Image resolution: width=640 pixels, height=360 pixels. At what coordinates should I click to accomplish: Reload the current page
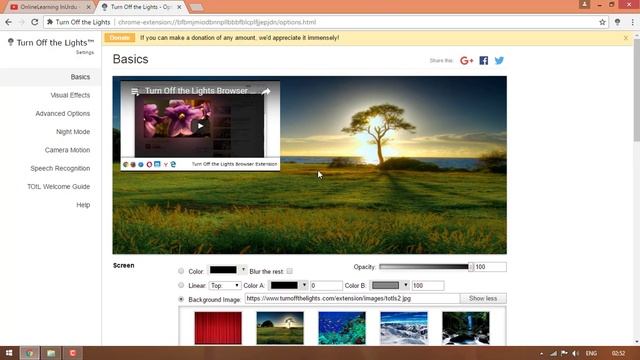(x=35, y=22)
